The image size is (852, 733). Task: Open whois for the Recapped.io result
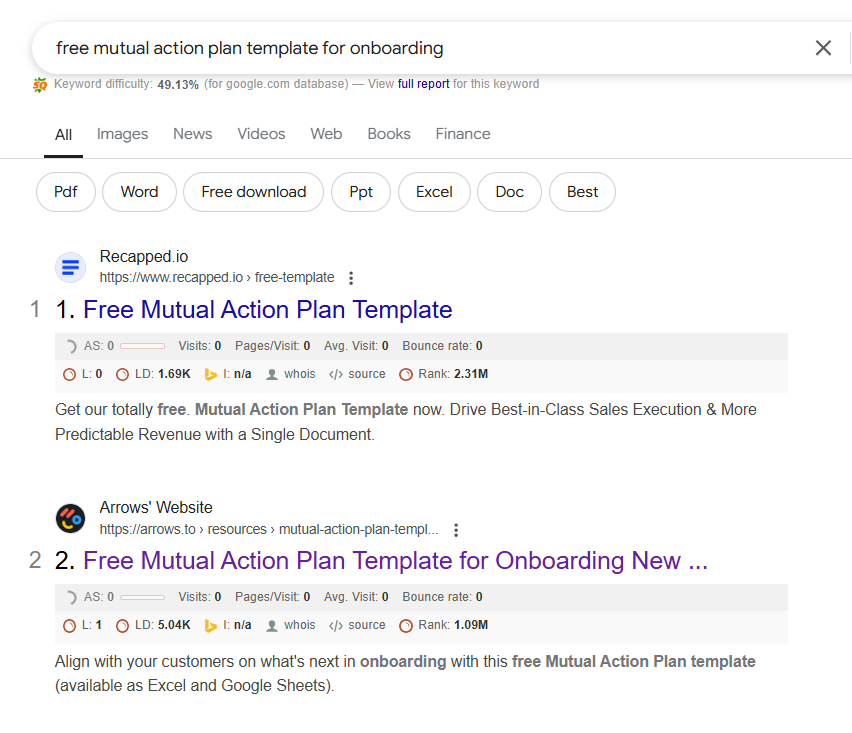point(299,374)
